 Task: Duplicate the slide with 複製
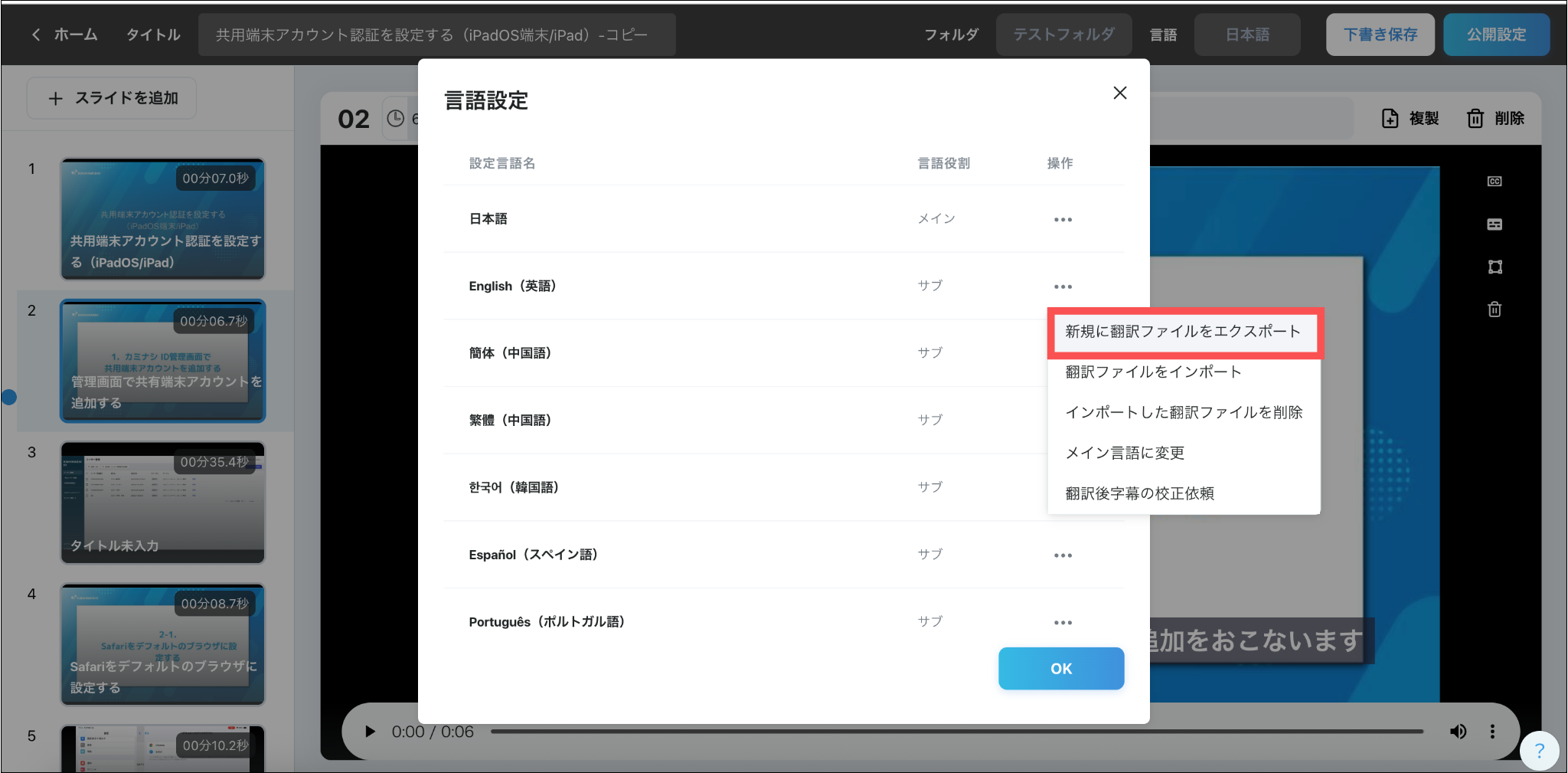(1410, 119)
